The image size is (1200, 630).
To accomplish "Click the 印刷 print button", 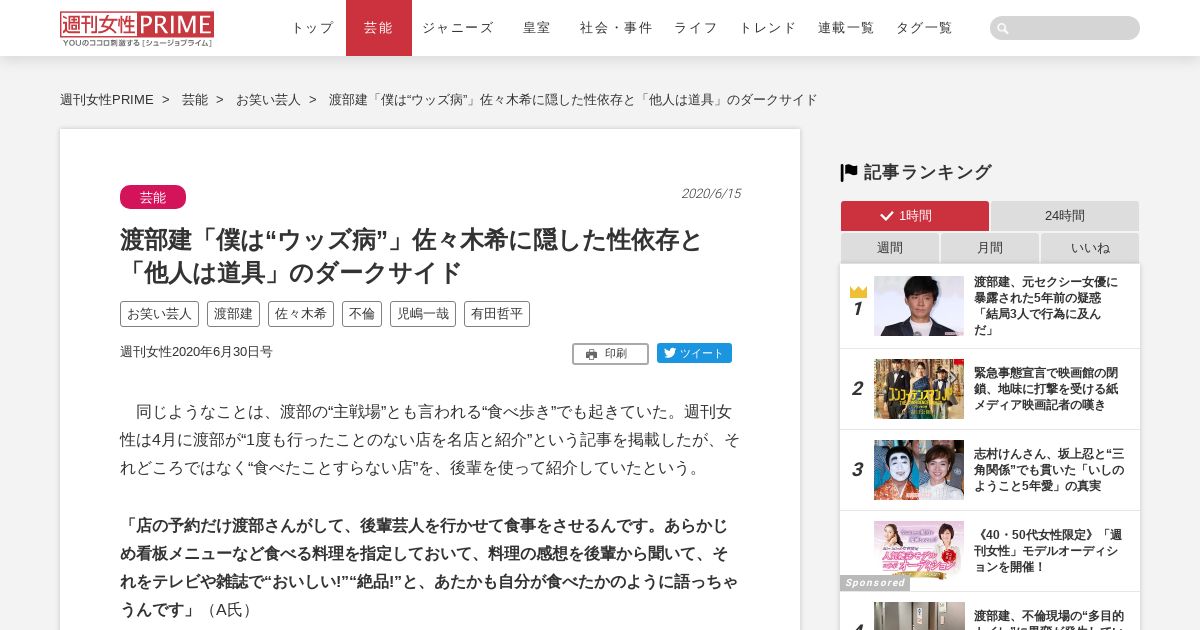I will point(610,354).
